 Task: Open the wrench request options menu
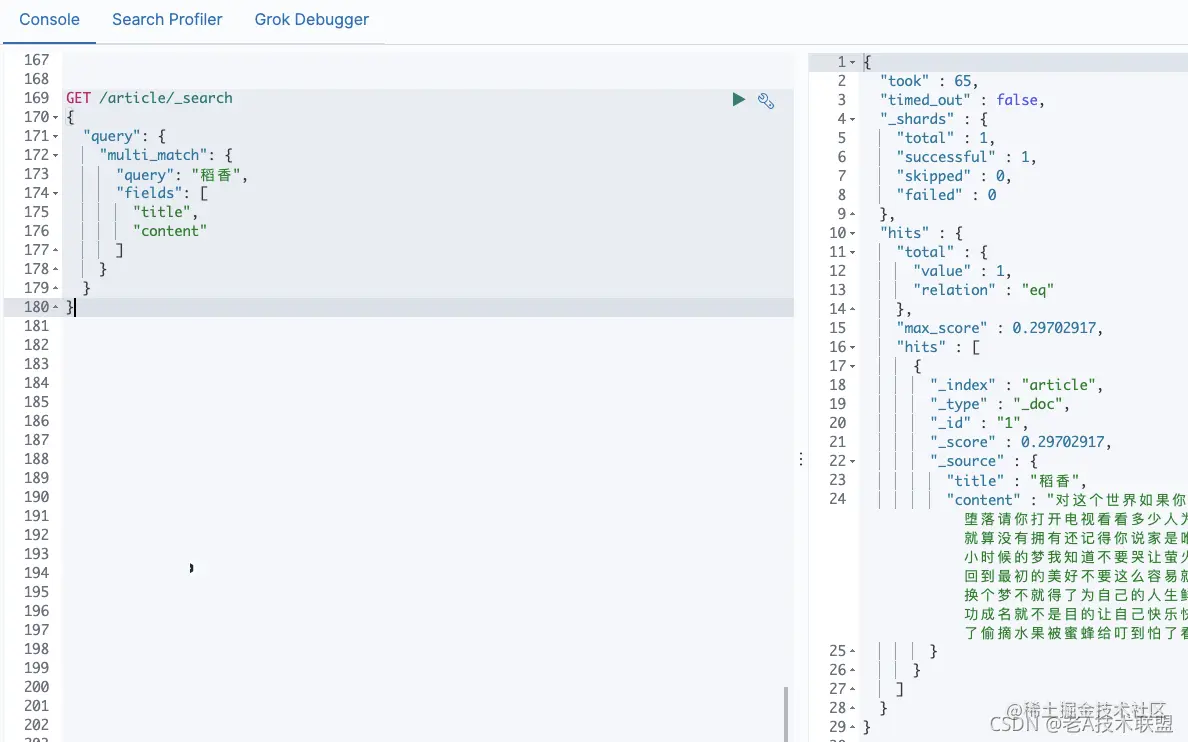click(x=766, y=101)
